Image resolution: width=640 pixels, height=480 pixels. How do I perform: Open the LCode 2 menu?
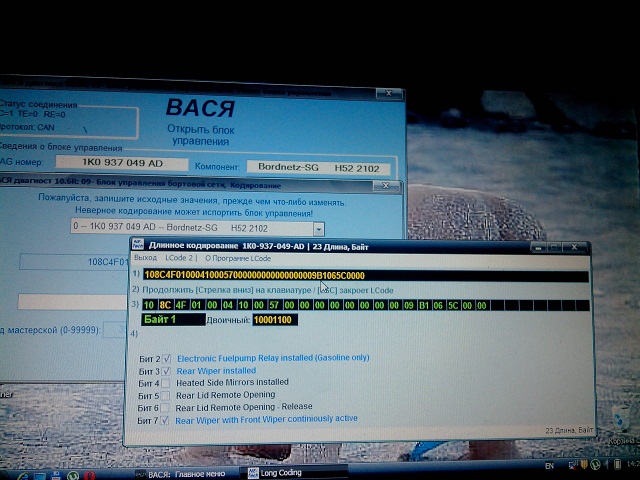(179, 258)
